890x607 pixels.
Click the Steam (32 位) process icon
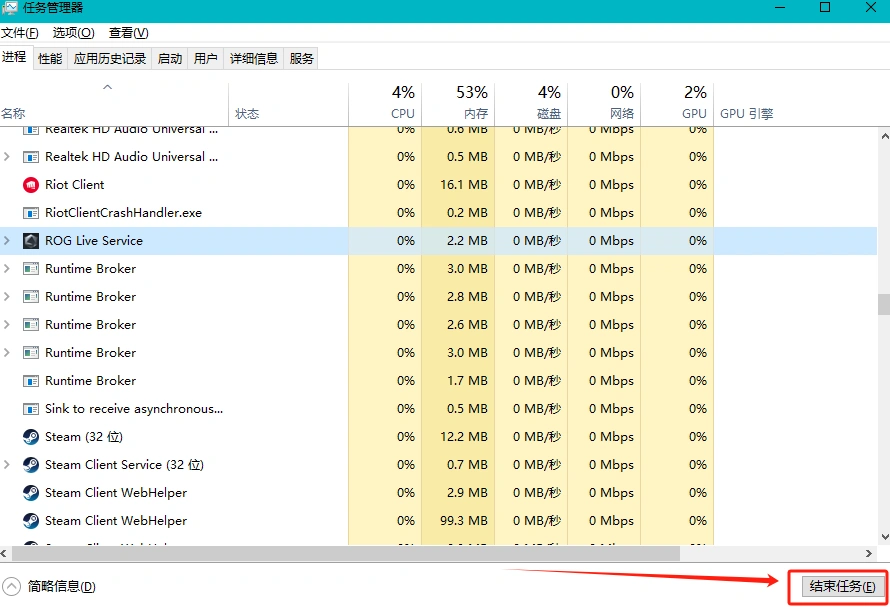[x=30, y=437]
